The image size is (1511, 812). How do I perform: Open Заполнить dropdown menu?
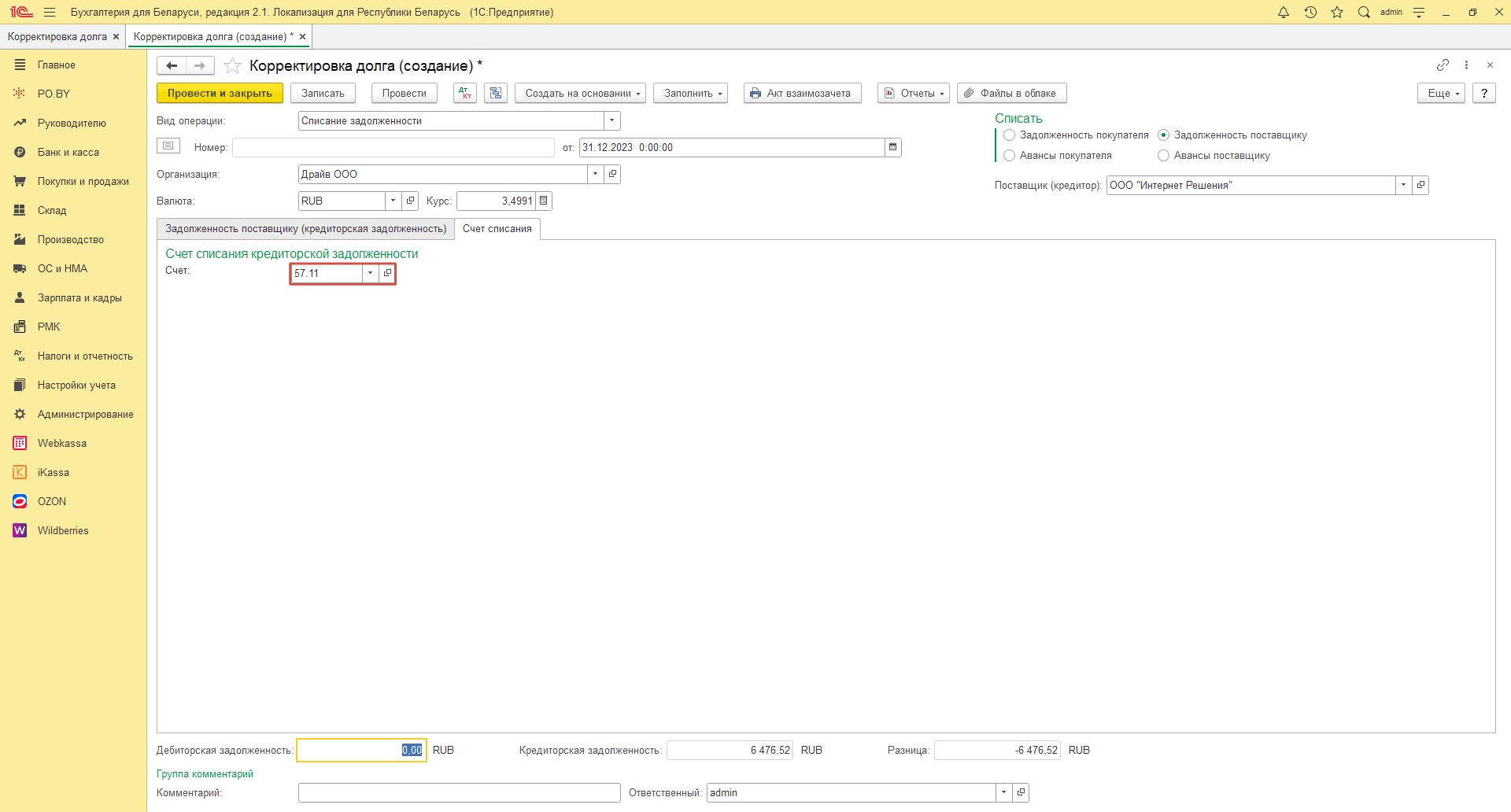tap(690, 93)
